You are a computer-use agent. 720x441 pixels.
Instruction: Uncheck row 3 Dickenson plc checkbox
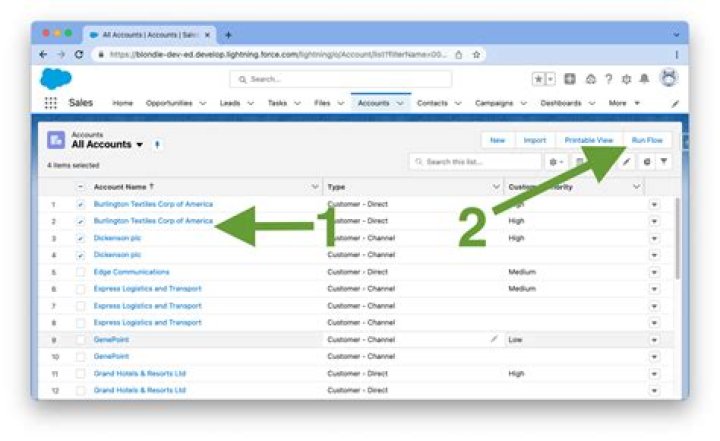(80, 238)
